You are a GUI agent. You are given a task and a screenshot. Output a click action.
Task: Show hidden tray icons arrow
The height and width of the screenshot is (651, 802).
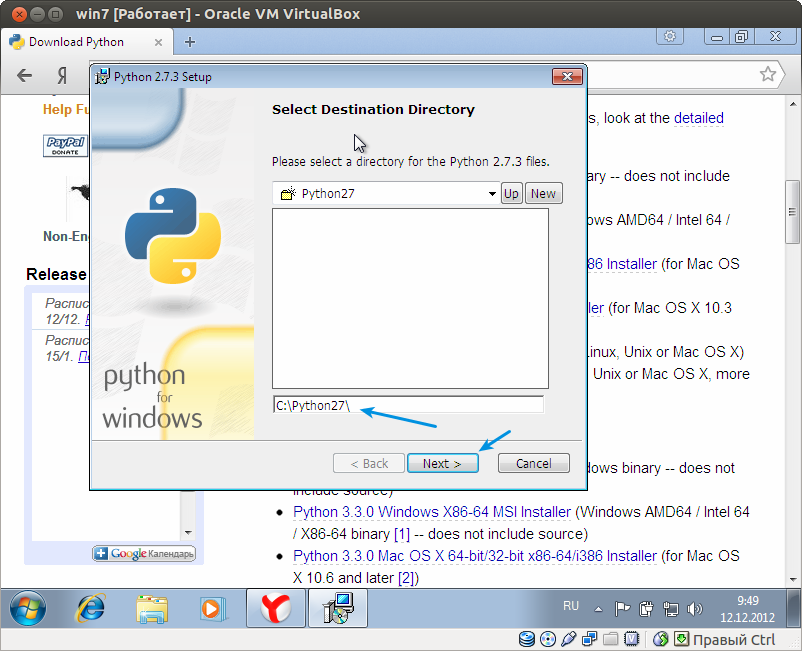pos(598,609)
